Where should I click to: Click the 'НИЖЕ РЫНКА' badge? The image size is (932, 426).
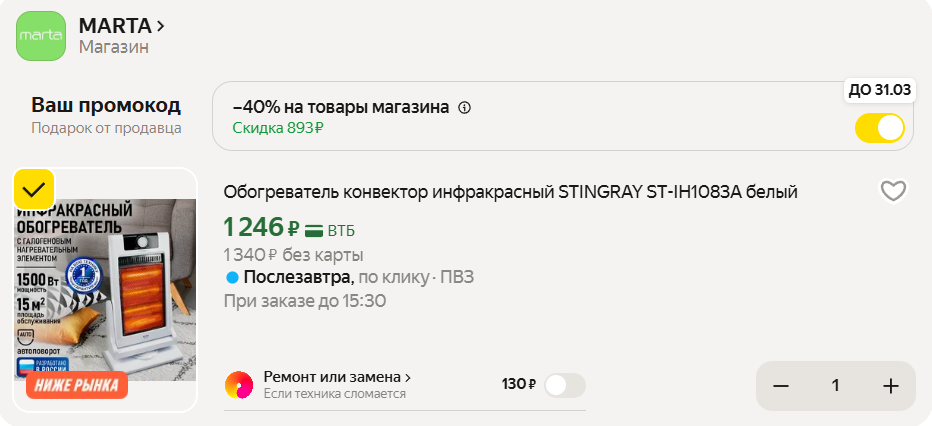(x=78, y=384)
